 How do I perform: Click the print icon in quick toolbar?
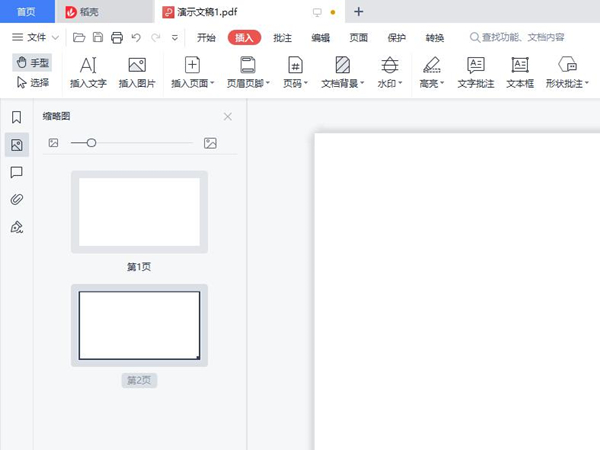116,38
